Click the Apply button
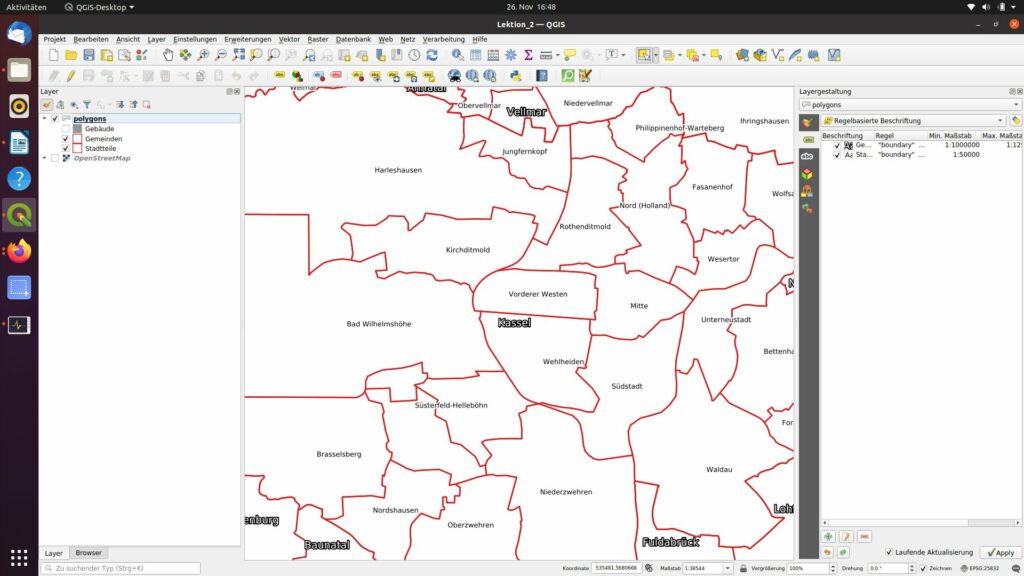The width and height of the screenshot is (1024, 576). pyautogui.click(x=1000, y=552)
